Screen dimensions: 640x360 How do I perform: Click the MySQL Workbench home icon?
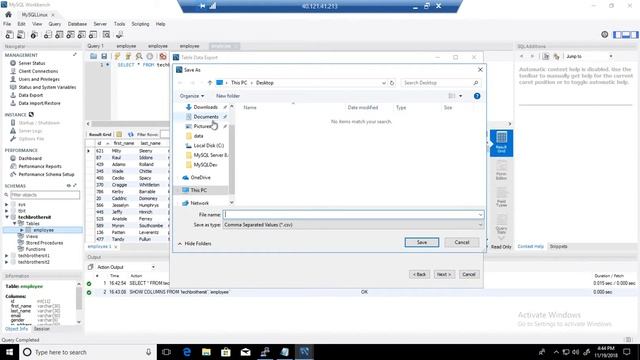point(8,15)
